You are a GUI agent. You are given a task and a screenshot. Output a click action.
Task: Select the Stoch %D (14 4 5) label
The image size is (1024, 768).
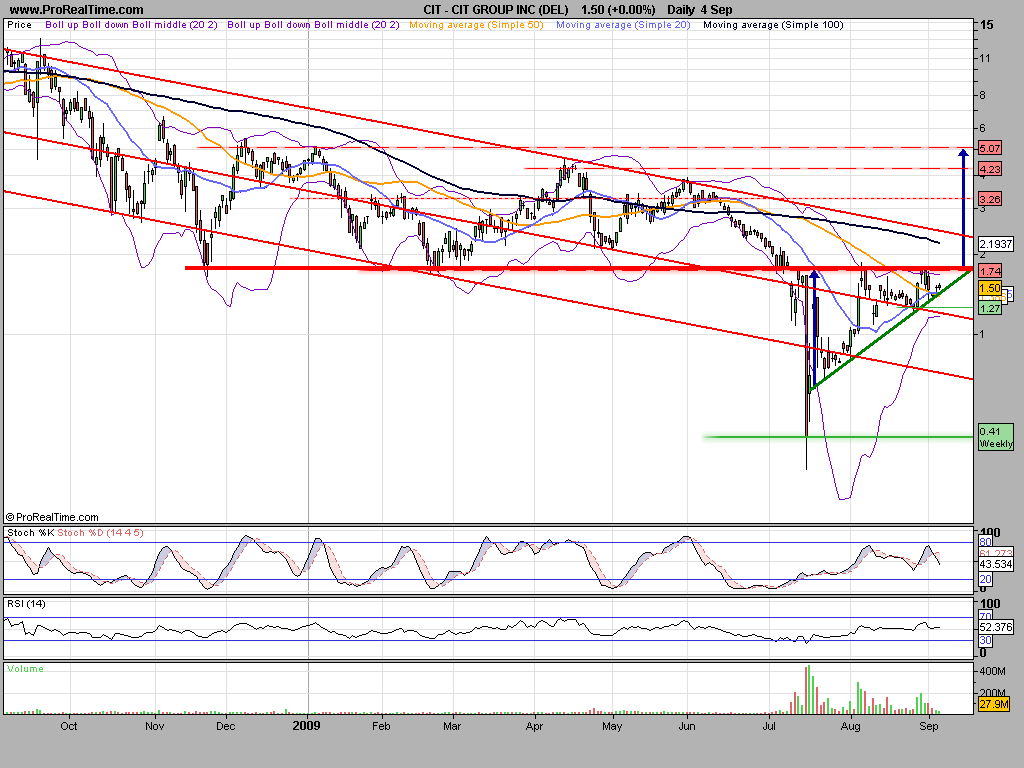[100, 533]
